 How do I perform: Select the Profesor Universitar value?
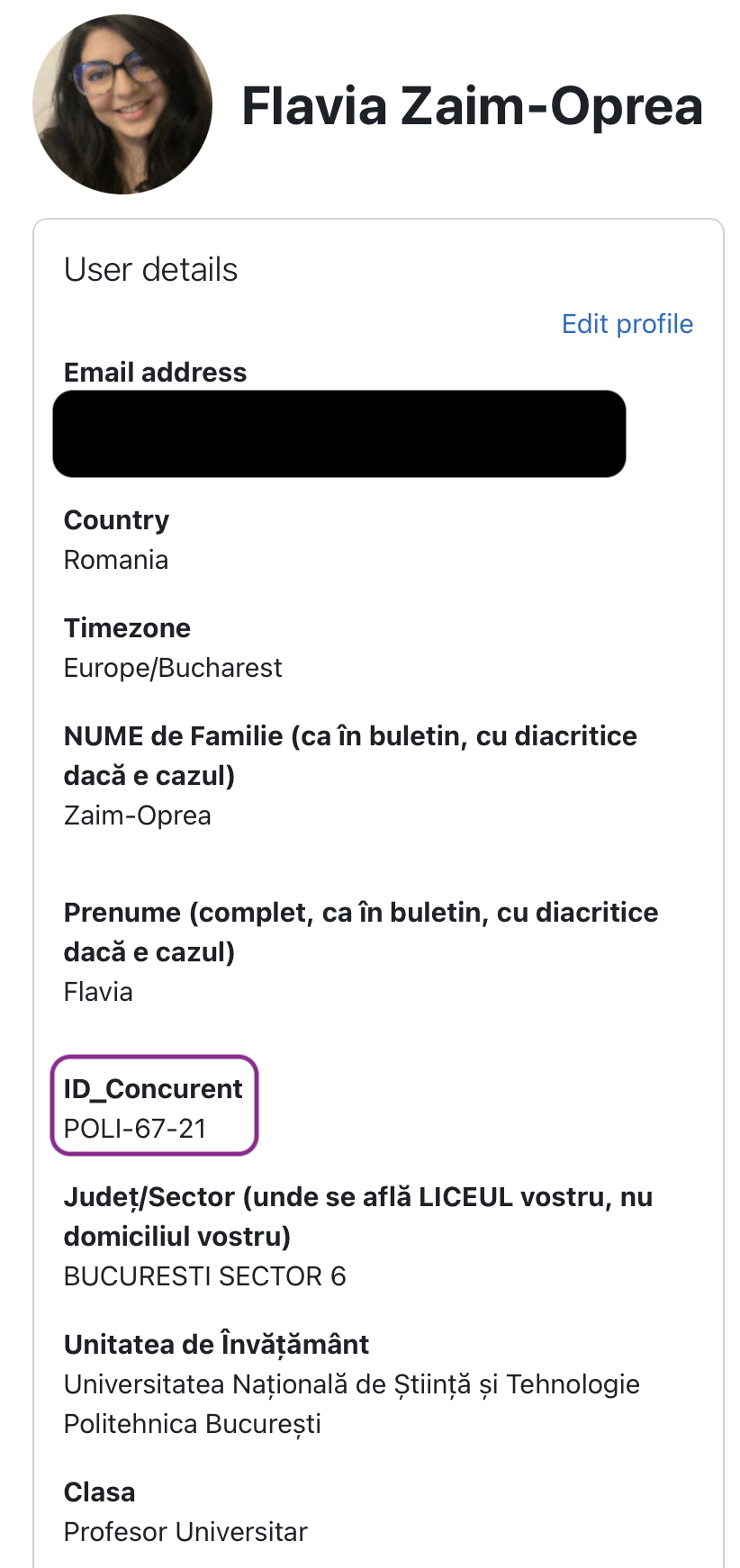(x=185, y=1532)
